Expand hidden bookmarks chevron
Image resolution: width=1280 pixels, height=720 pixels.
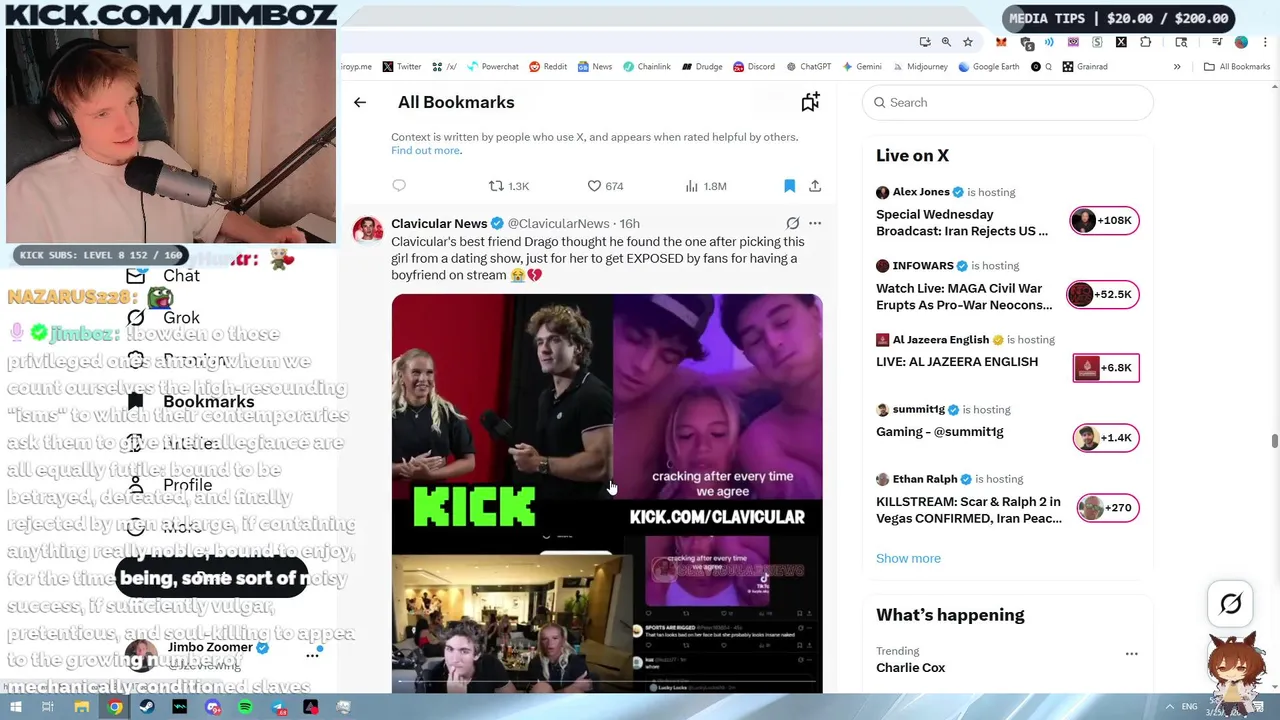1177,67
